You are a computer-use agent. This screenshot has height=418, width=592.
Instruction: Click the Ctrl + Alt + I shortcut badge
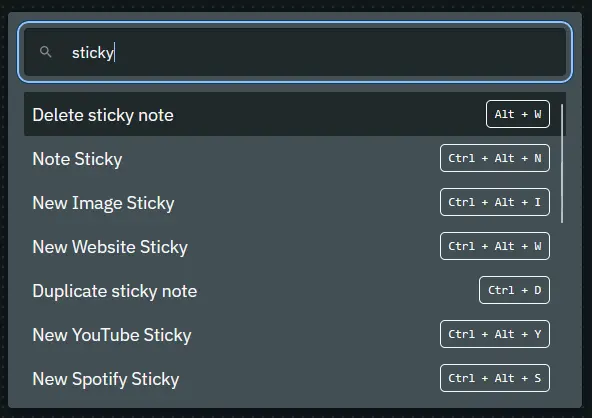[x=495, y=202]
